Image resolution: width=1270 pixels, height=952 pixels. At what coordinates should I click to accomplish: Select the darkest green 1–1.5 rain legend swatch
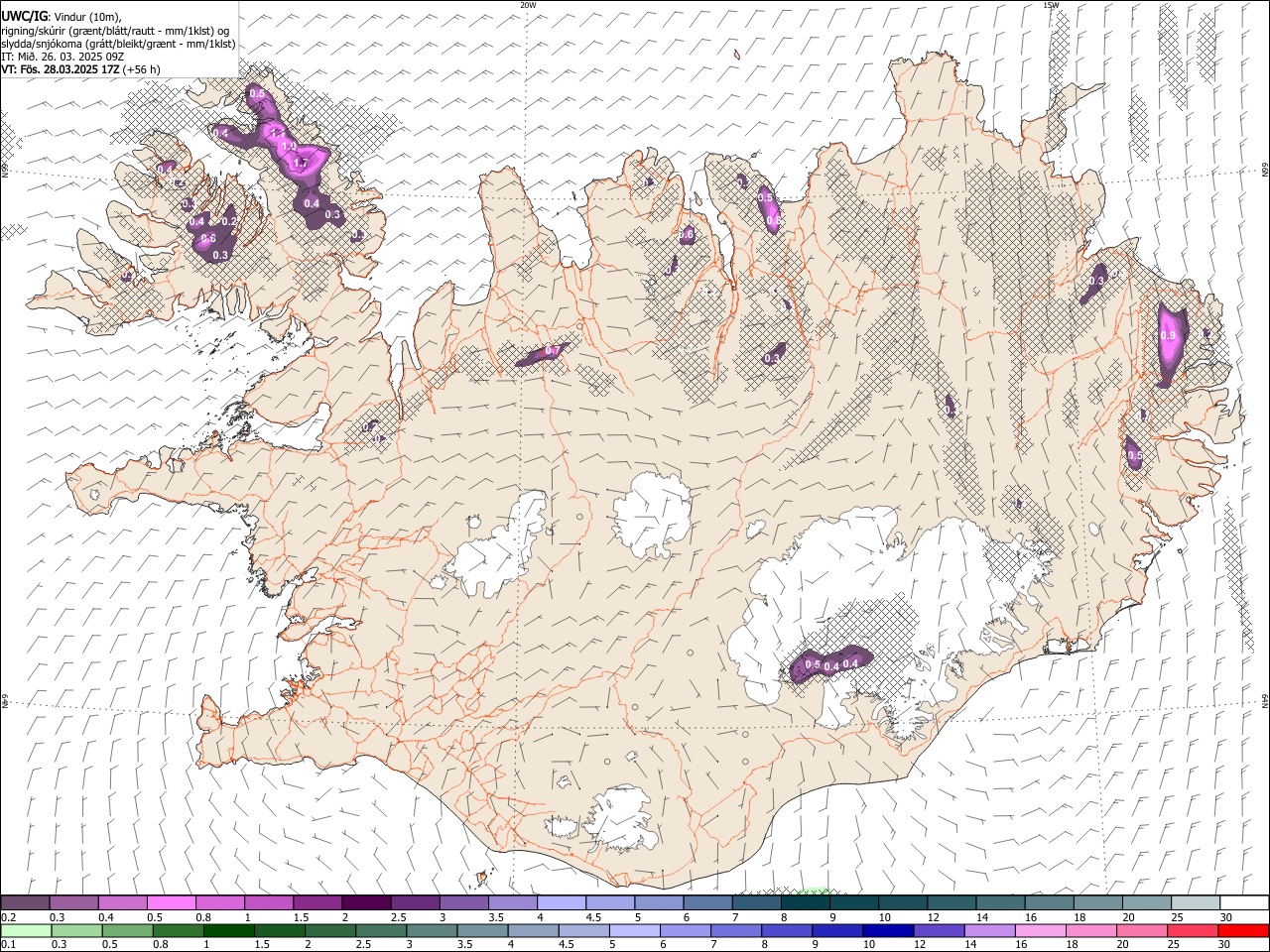point(228,930)
